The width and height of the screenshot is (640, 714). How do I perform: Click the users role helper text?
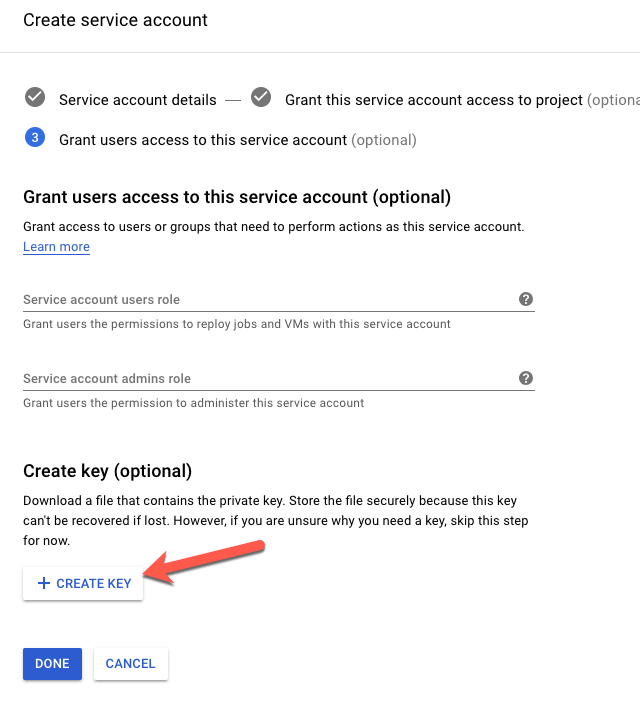click(236, 324)
